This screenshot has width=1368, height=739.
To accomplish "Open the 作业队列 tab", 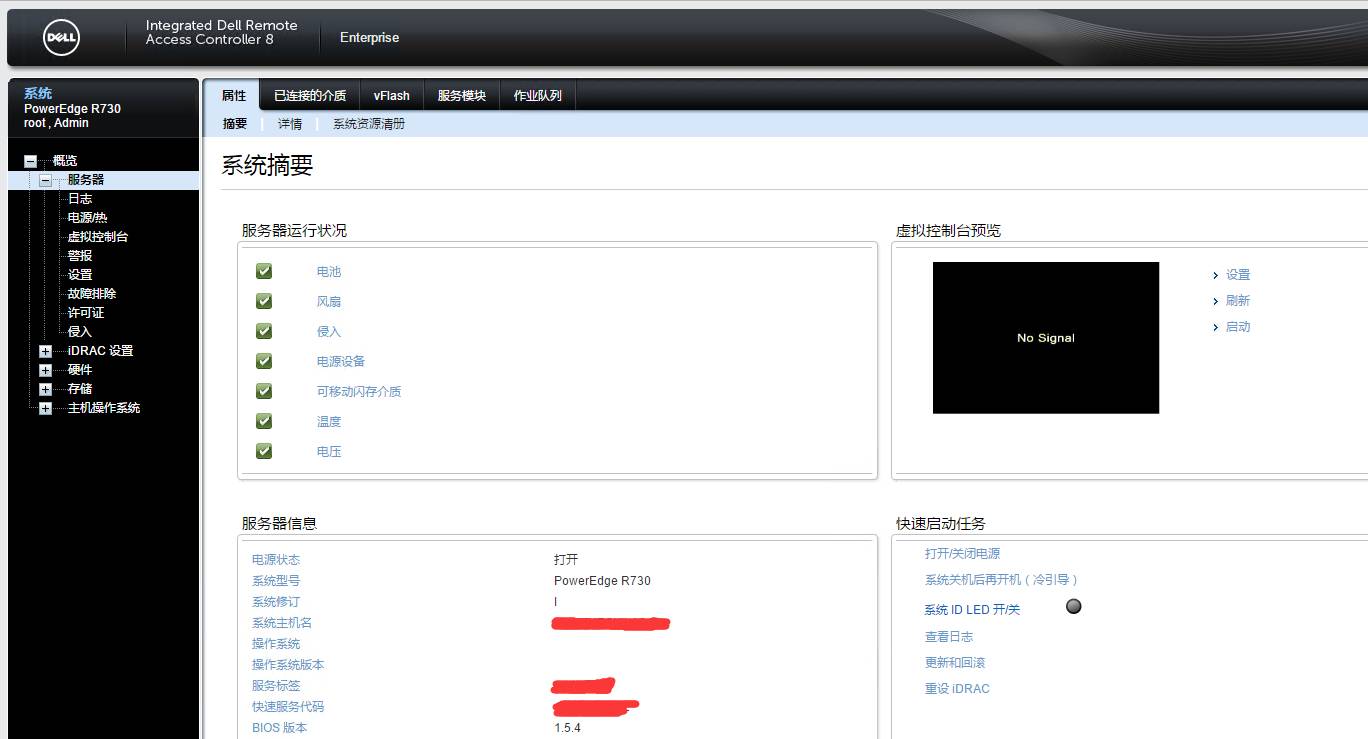I will pyautogui.click(x=537, y=96).
